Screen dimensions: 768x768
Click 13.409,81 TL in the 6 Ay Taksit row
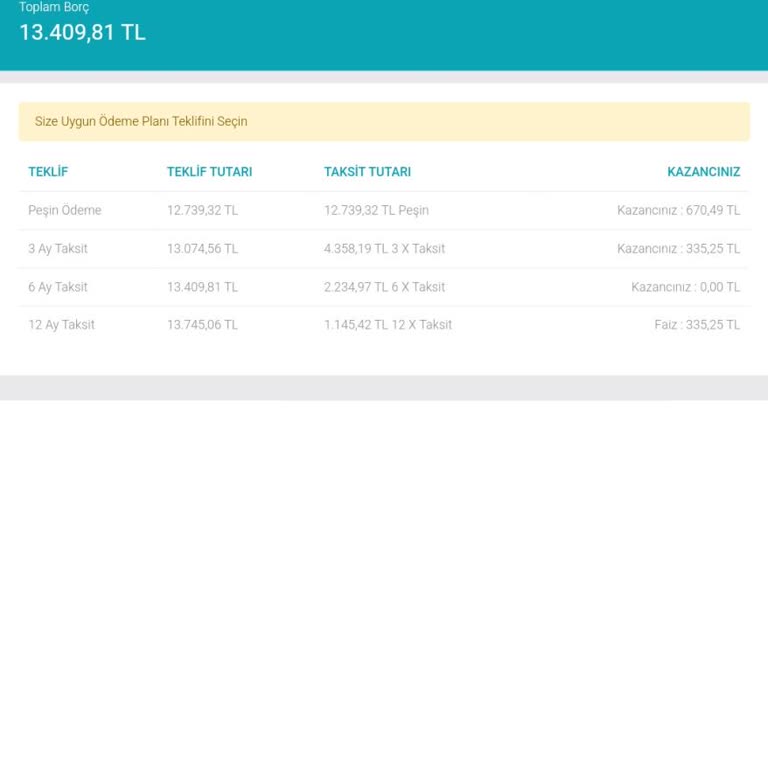point(202,287)
